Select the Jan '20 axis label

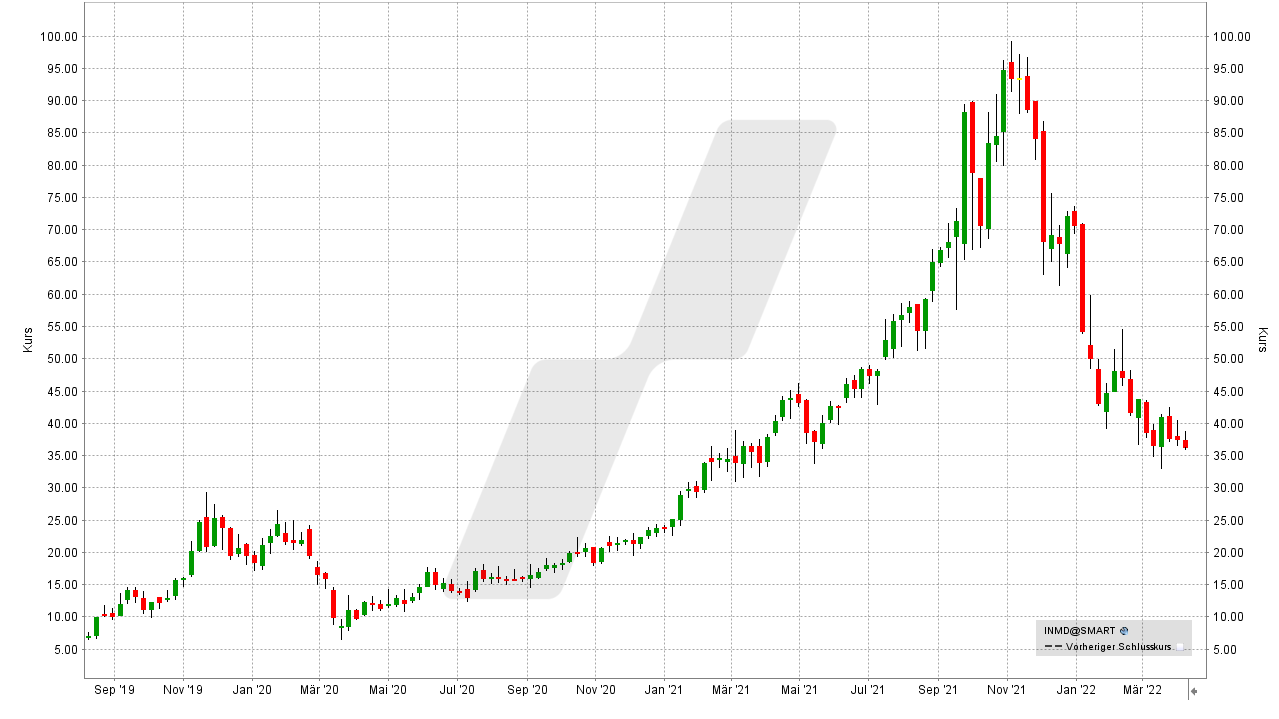point(251,690)
